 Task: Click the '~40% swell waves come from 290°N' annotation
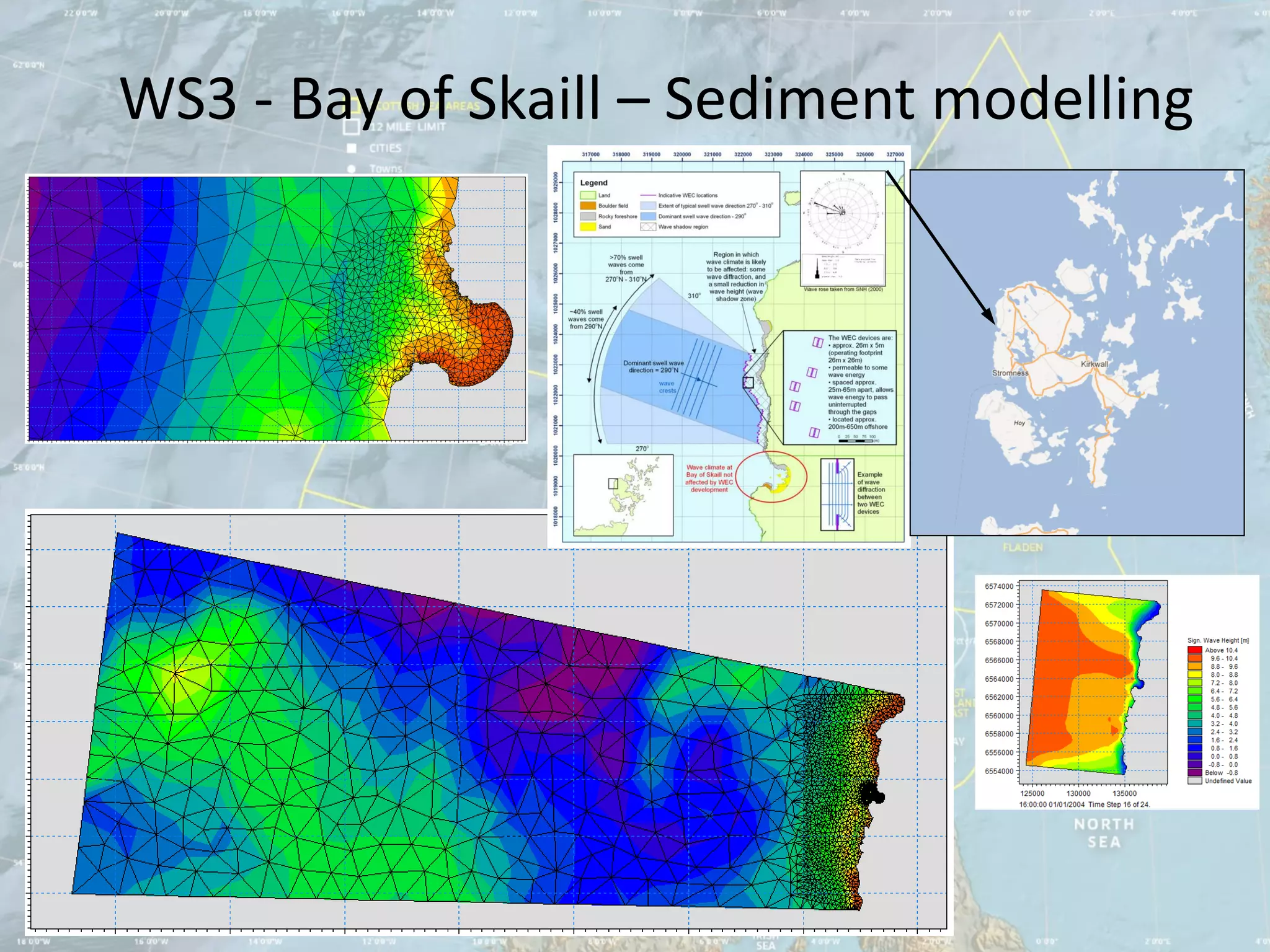tap(586, 319)
